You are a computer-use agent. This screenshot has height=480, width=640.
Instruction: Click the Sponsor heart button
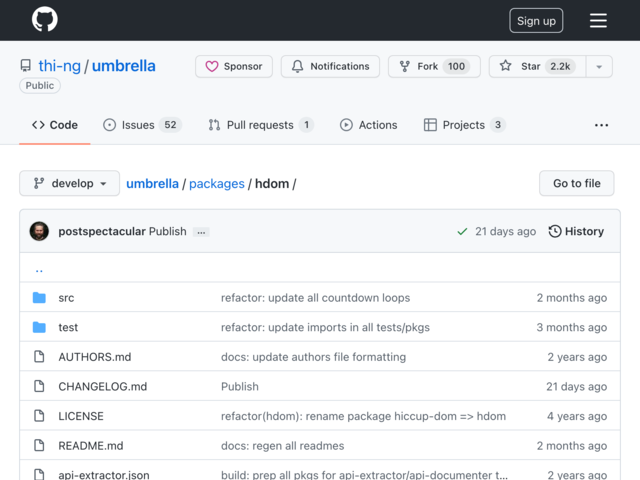pos(234,66)
